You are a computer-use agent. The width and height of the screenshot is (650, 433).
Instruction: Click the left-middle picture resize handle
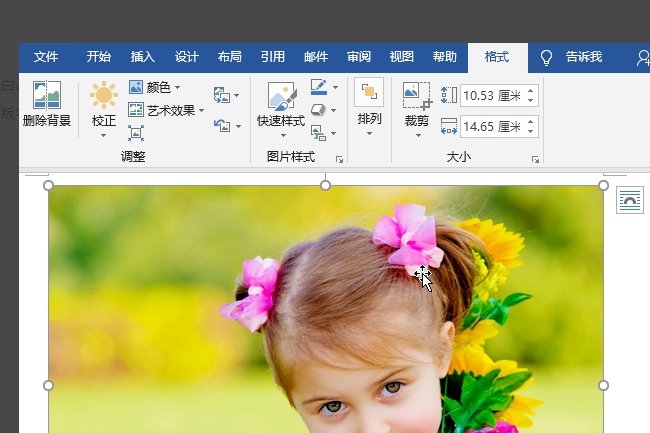click(x=48, y=385)
